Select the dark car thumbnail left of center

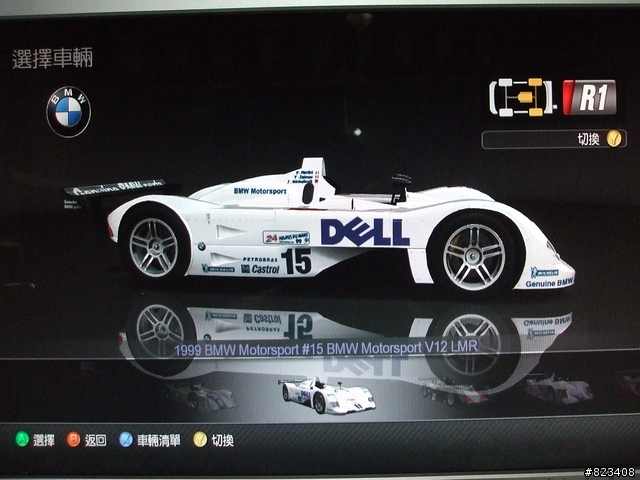[200, 396]
